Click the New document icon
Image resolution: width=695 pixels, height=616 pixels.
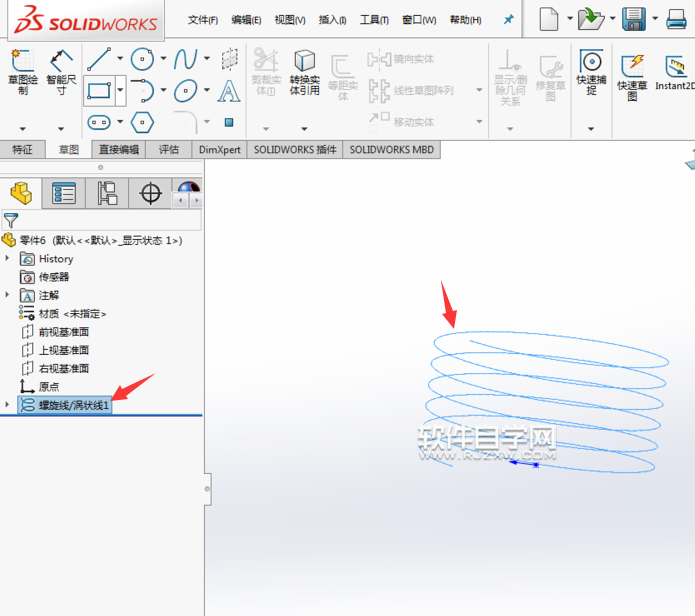(549, 19)
